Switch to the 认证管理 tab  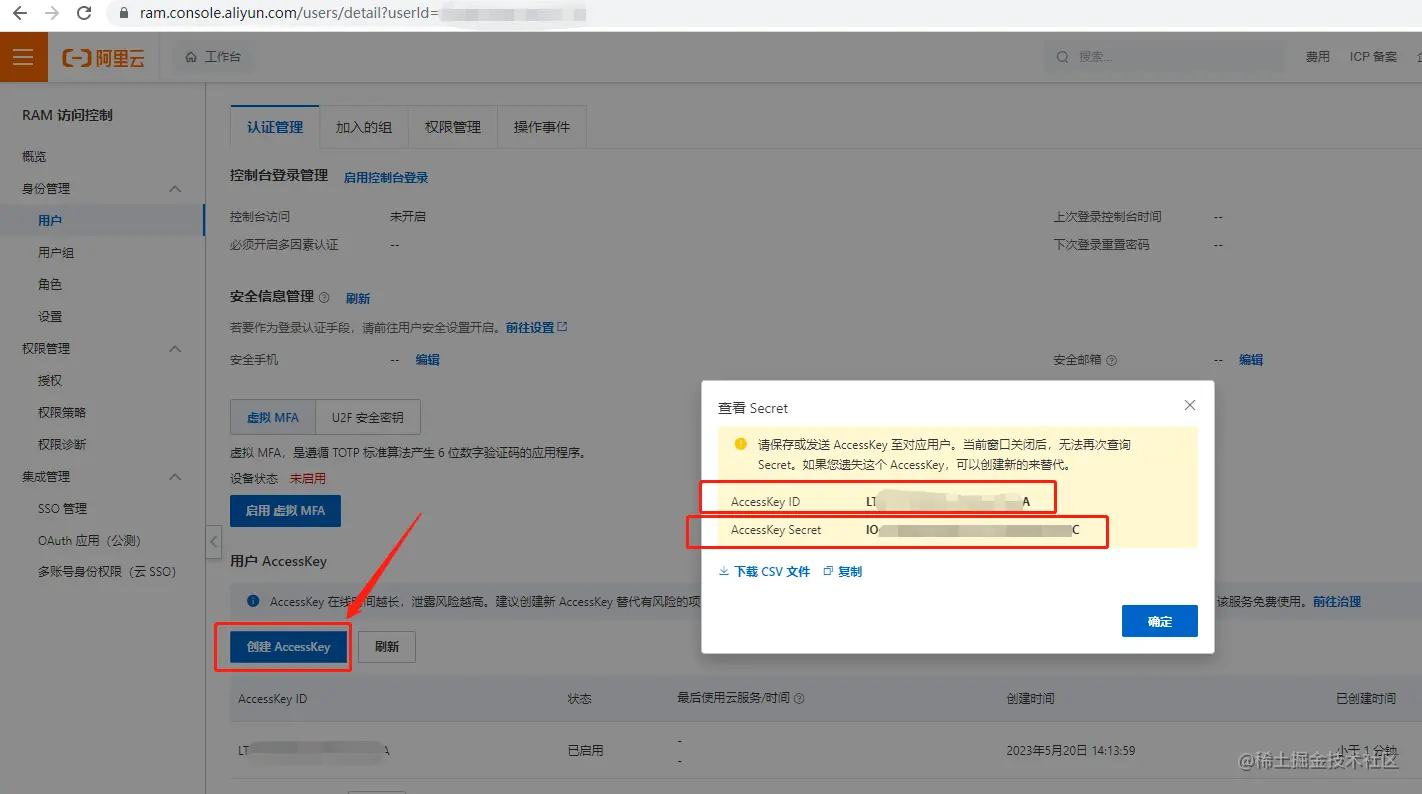click(x=275, y=127)
